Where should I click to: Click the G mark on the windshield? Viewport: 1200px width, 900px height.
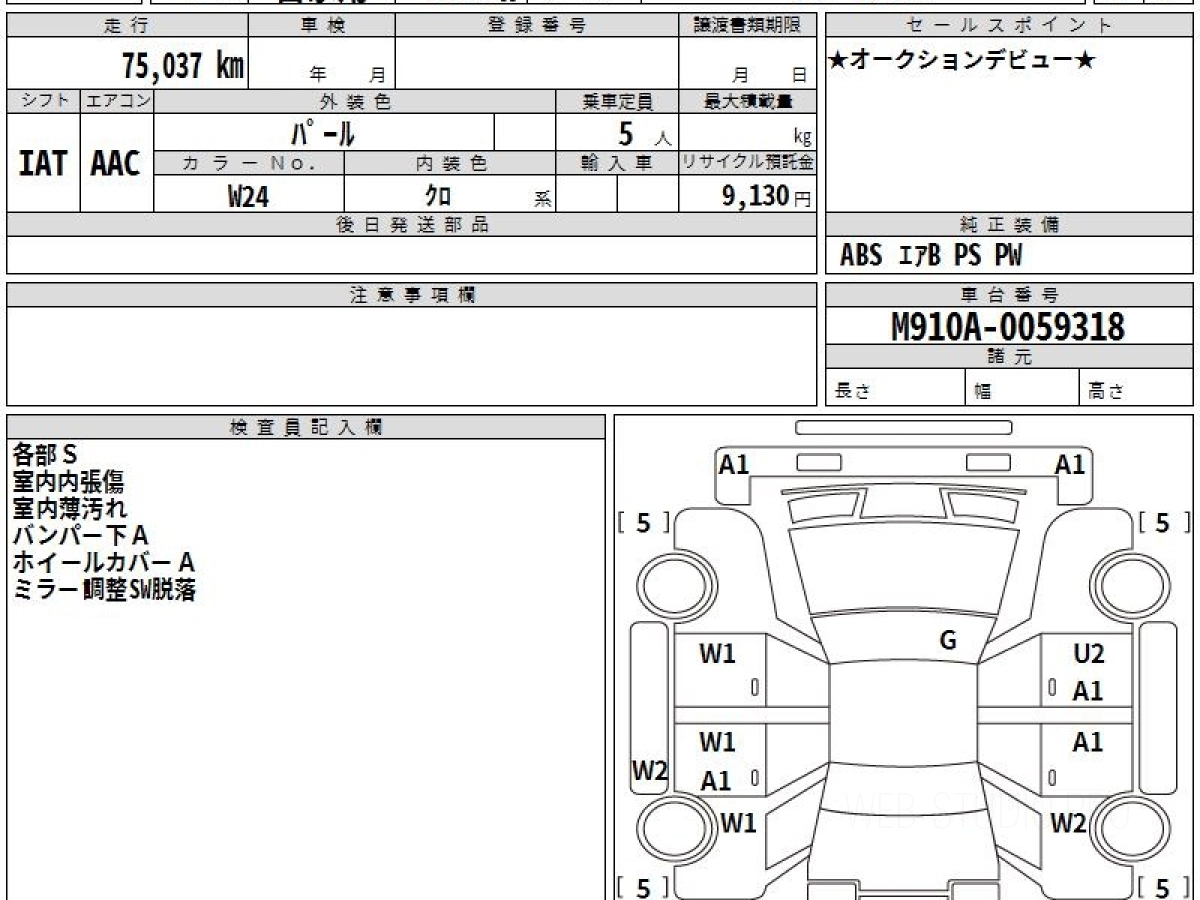point(948,641)
